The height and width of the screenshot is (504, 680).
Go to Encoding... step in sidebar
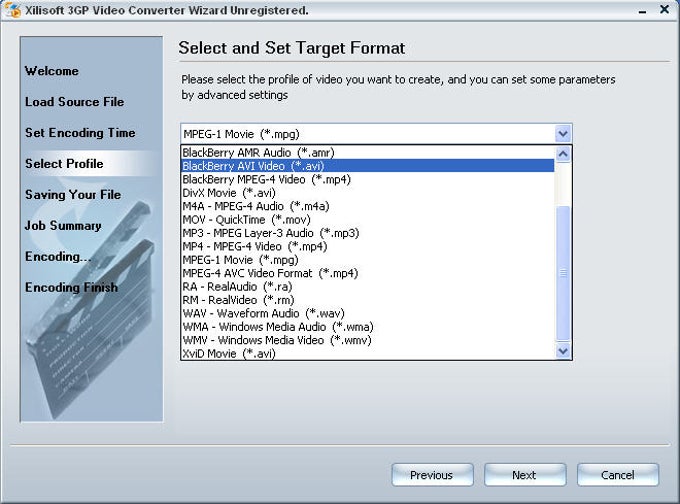[x=58, y=257]
